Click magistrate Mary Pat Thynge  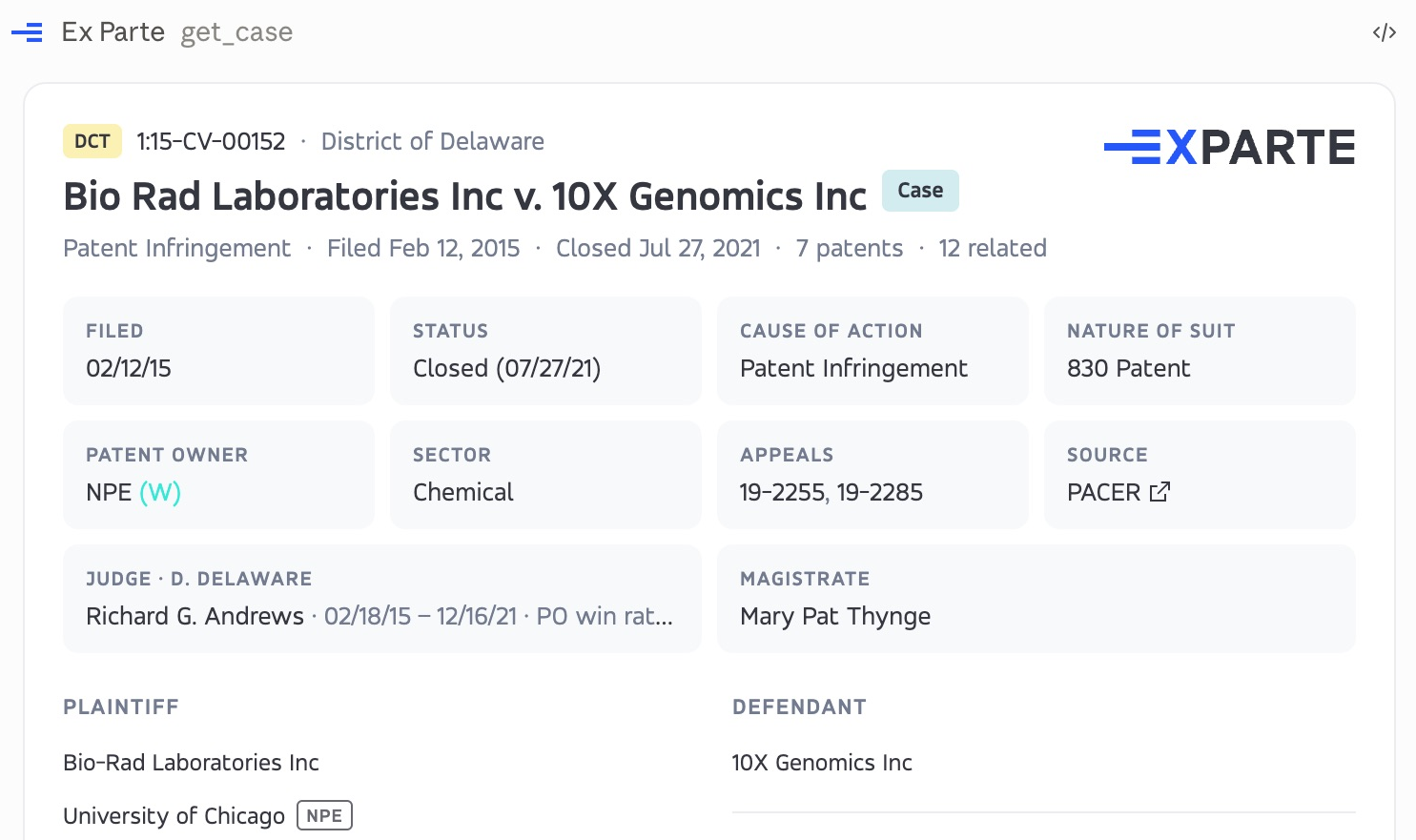pos(835,616)
